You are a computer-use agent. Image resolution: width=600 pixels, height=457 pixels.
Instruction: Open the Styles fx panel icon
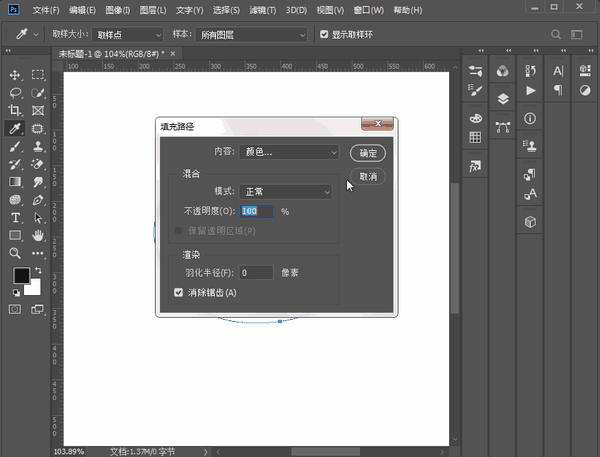tap(475, 166)
